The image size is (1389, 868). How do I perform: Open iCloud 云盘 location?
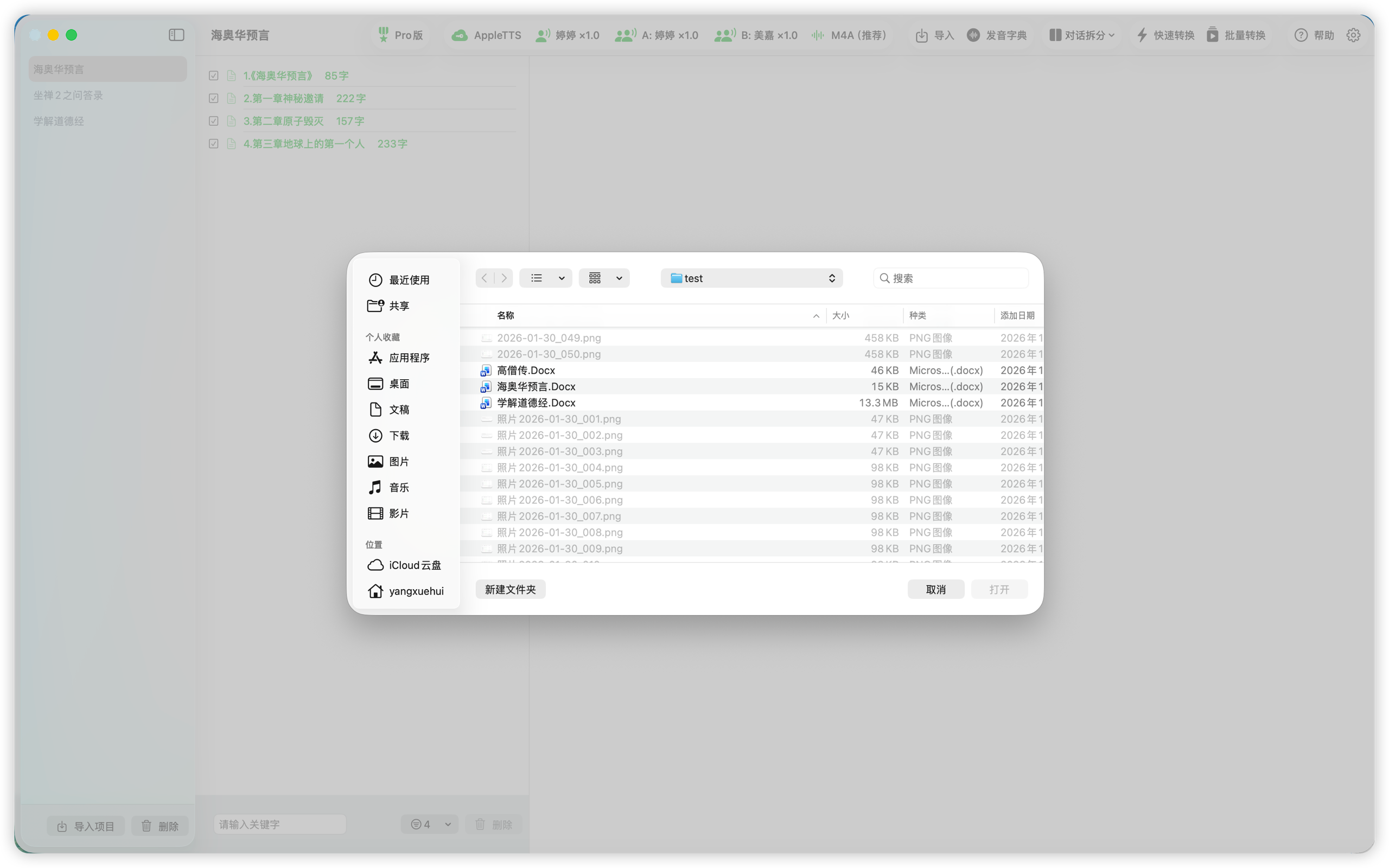pos(404,565)
